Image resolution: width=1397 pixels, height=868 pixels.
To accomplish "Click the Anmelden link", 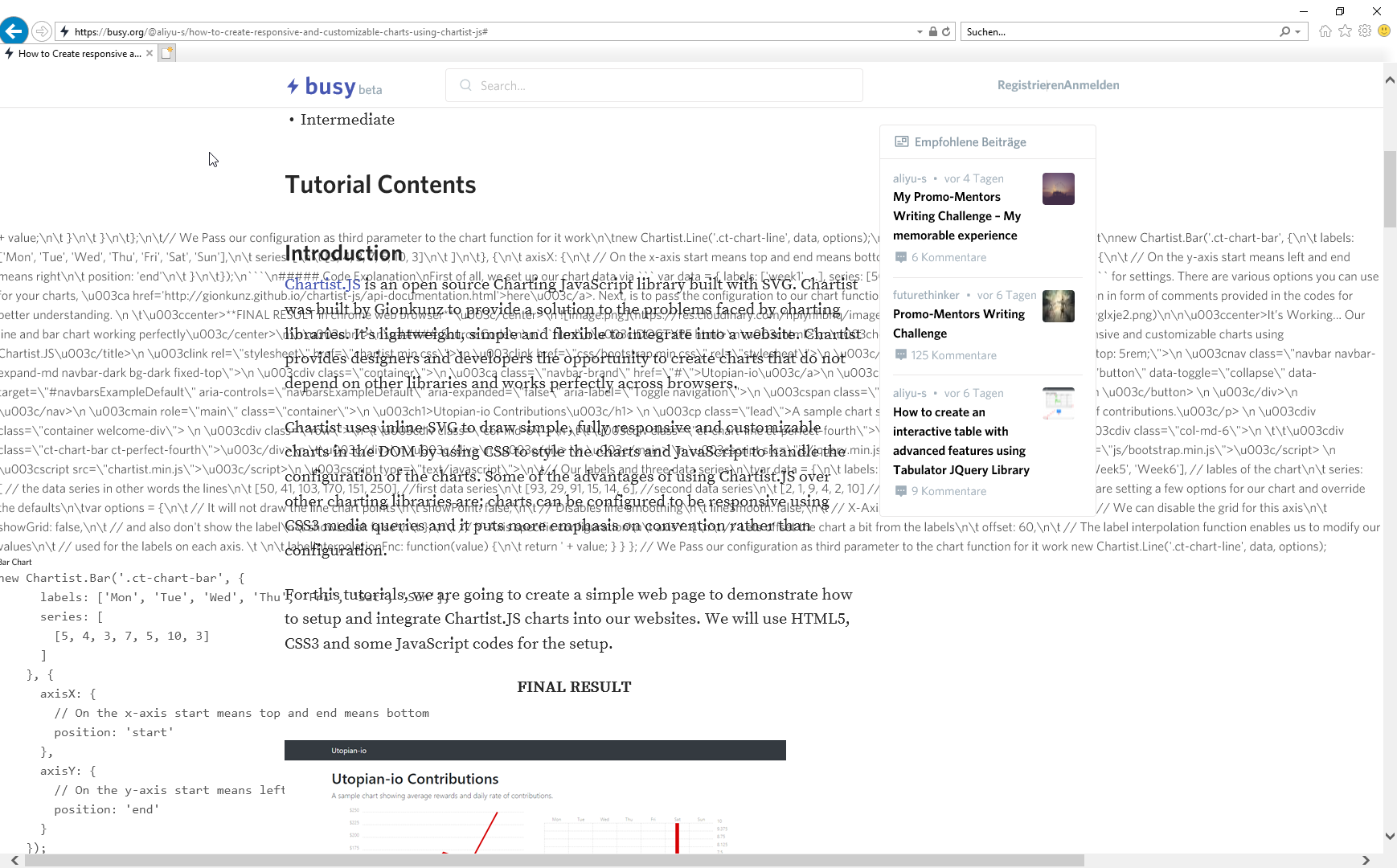I will pyautogui.click(x=1090, y=85).
